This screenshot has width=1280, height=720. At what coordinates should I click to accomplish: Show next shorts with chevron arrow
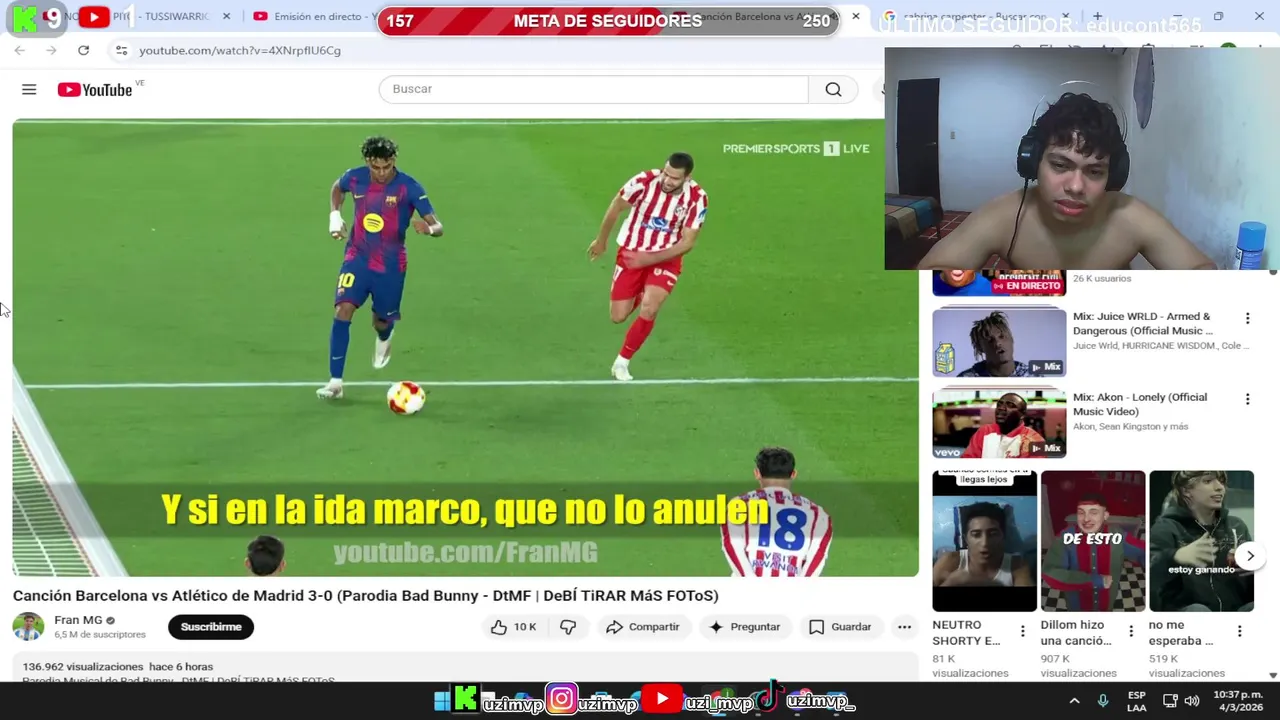click(1250, 556)
